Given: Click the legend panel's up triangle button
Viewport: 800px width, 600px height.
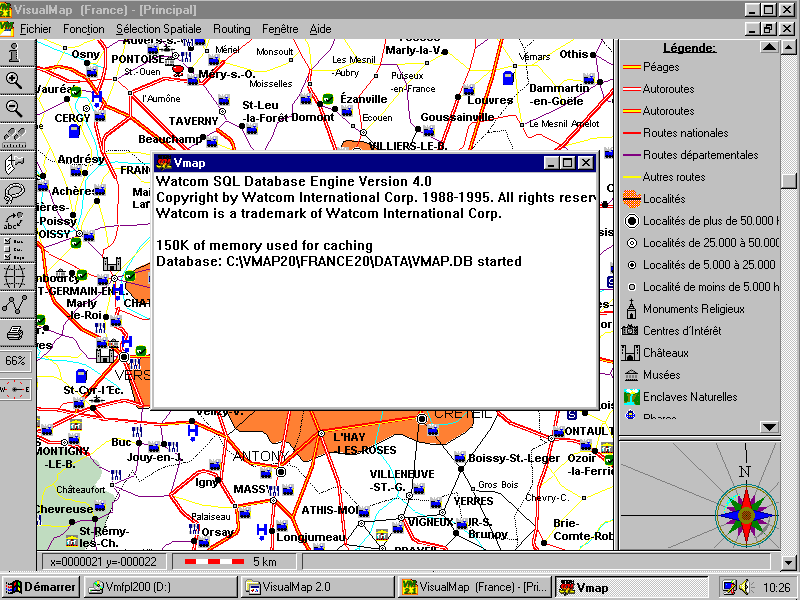Looking at the screenshot, I should pos(769,47).
